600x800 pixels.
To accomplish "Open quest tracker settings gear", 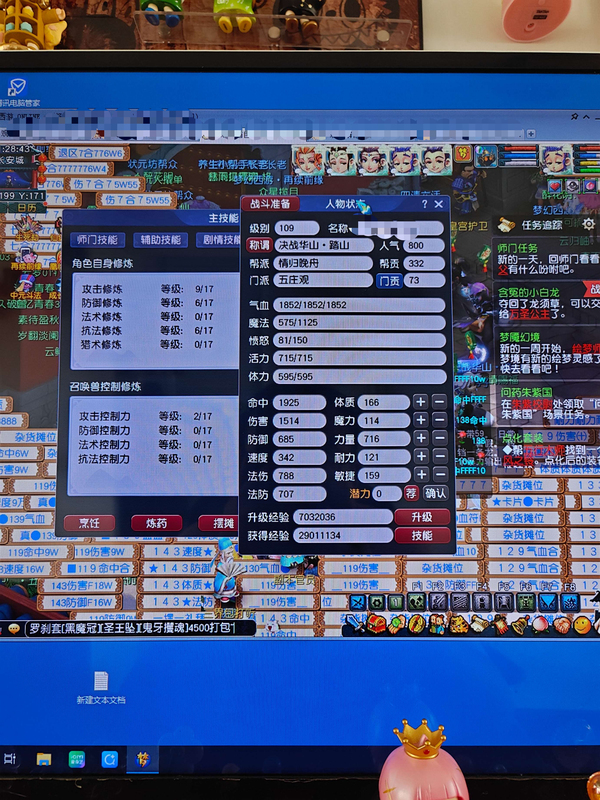I will point(588,223).
